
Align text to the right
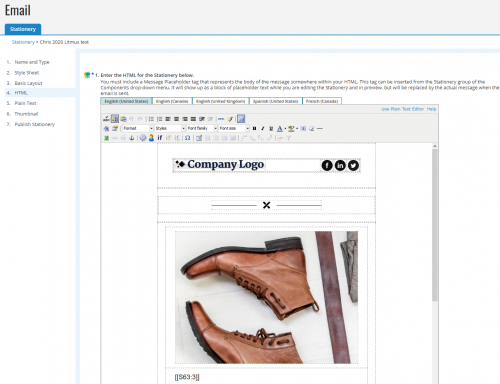click(x=185, y=119)
